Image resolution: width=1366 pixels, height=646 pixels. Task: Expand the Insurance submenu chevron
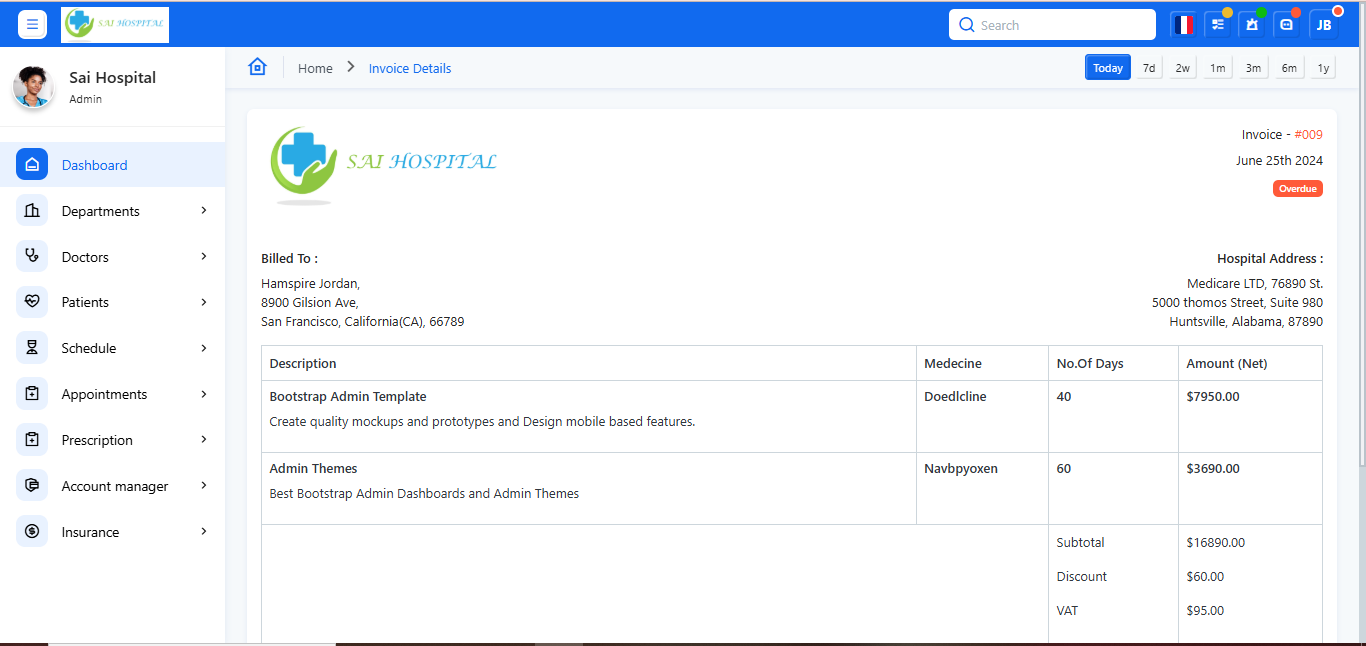coord(204,532)
